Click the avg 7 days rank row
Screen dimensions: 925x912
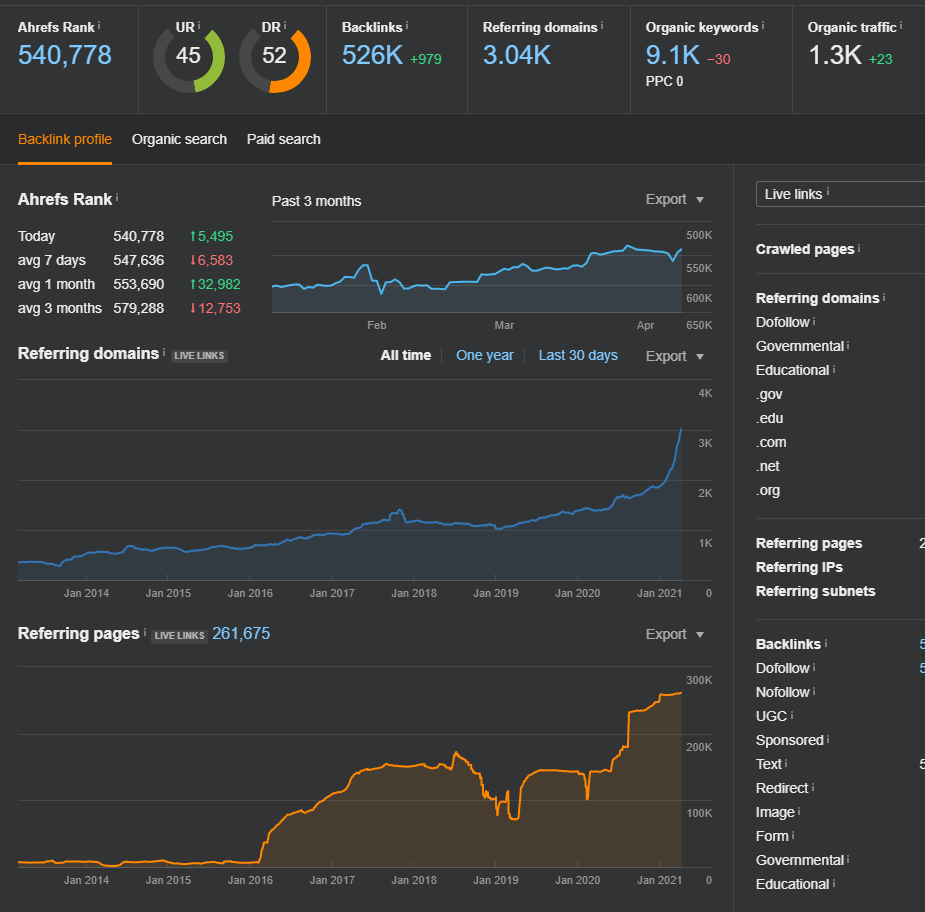tap(125, 260)
